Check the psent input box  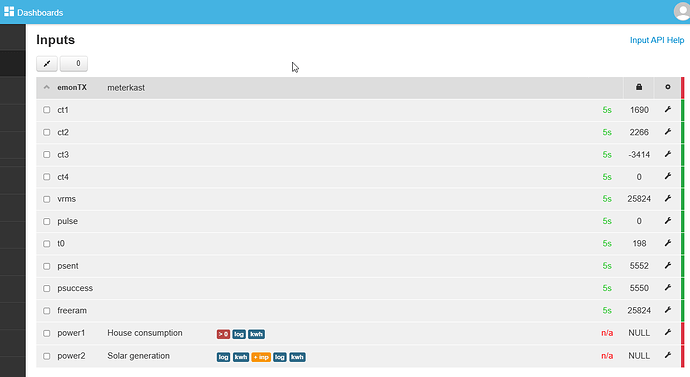(47, 266)
